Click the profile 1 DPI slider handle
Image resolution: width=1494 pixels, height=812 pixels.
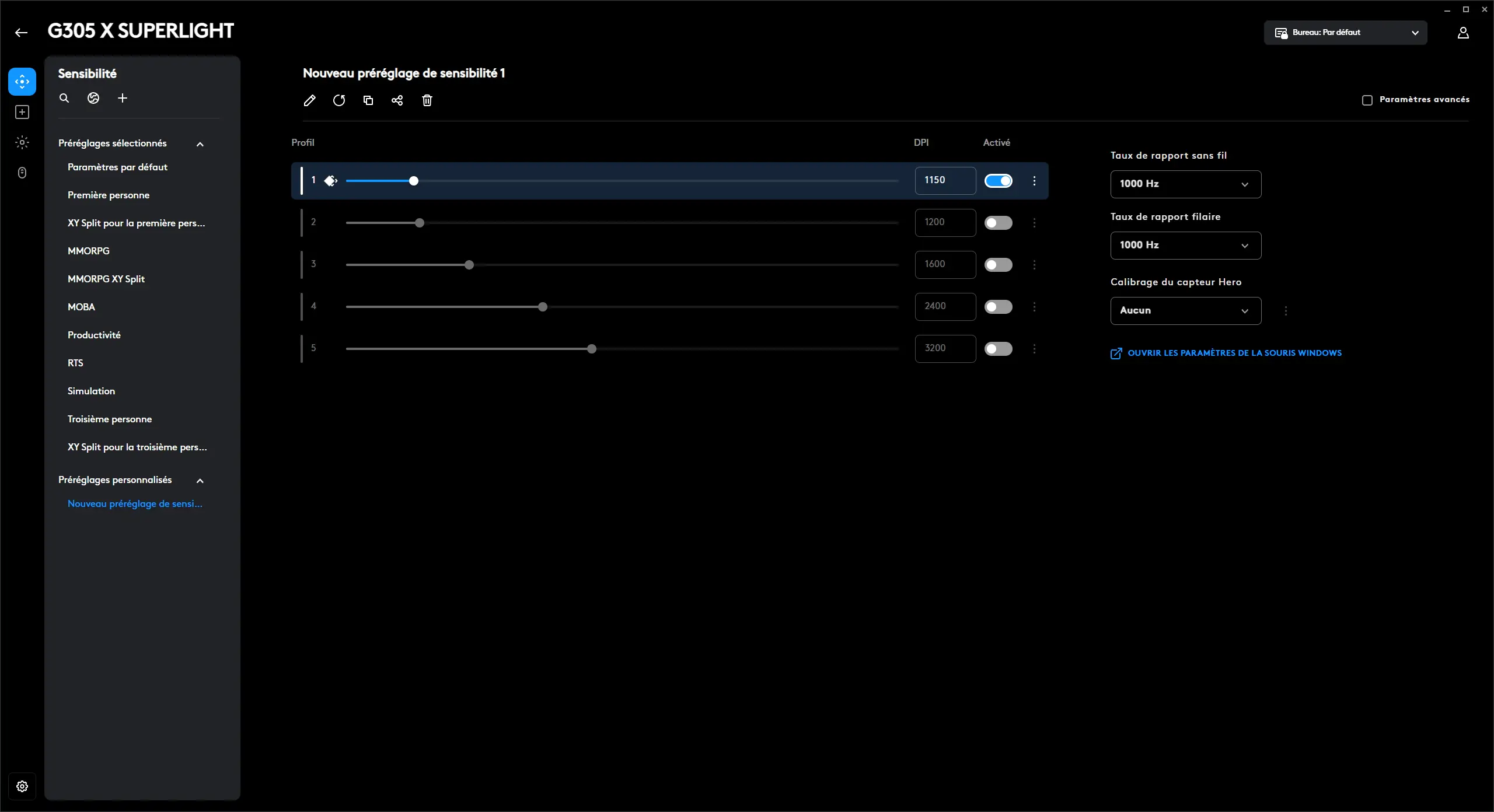click(x=414, y=181)
